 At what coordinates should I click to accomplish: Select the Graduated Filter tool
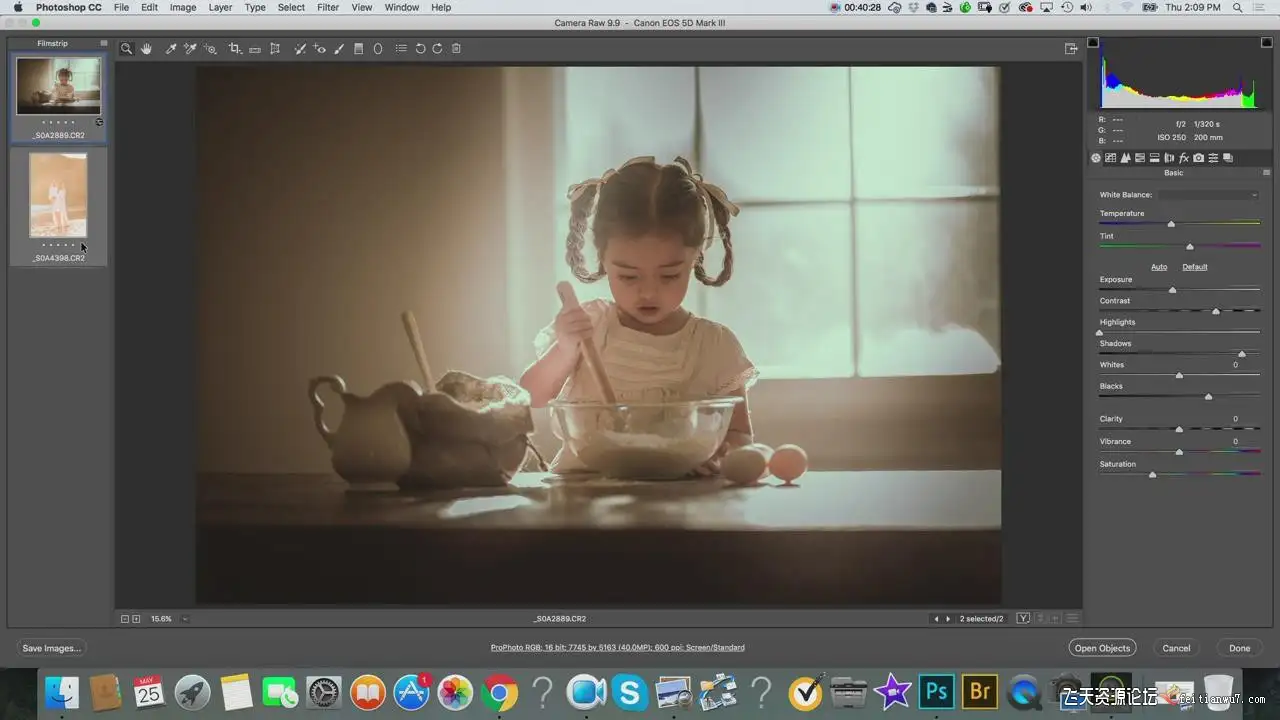coord(359,48)
